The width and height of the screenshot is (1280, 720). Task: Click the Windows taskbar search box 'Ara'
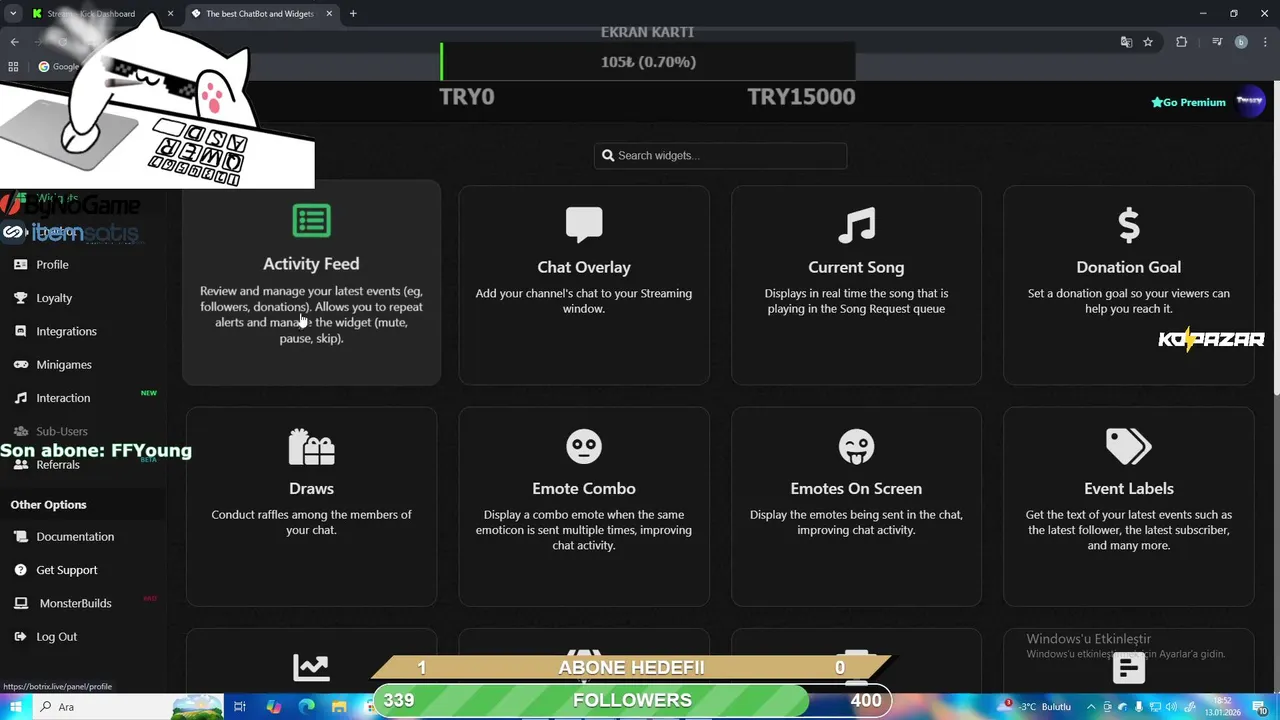127,707
